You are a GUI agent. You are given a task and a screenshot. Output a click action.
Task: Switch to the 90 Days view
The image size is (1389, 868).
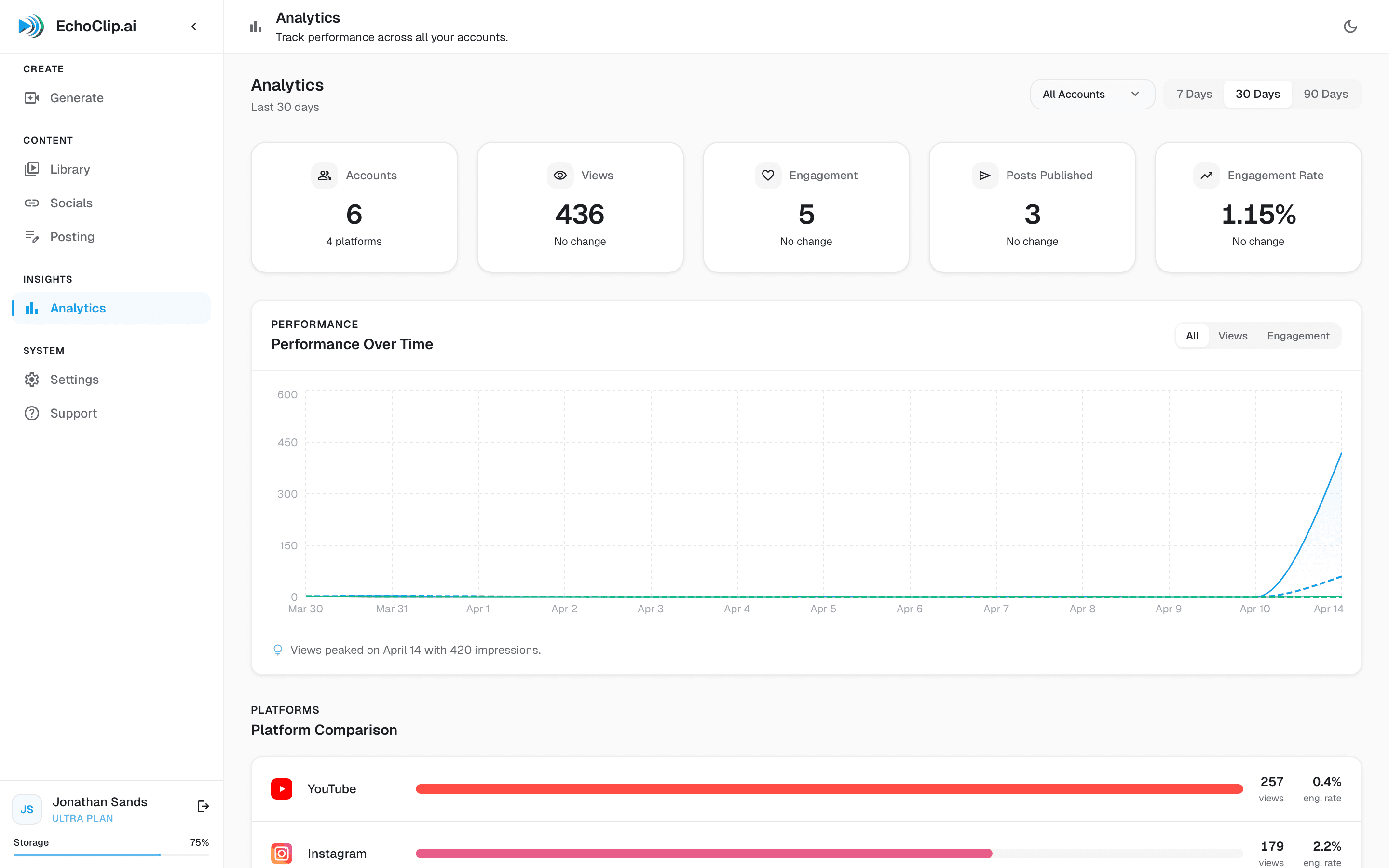[x=1326, y=94]
